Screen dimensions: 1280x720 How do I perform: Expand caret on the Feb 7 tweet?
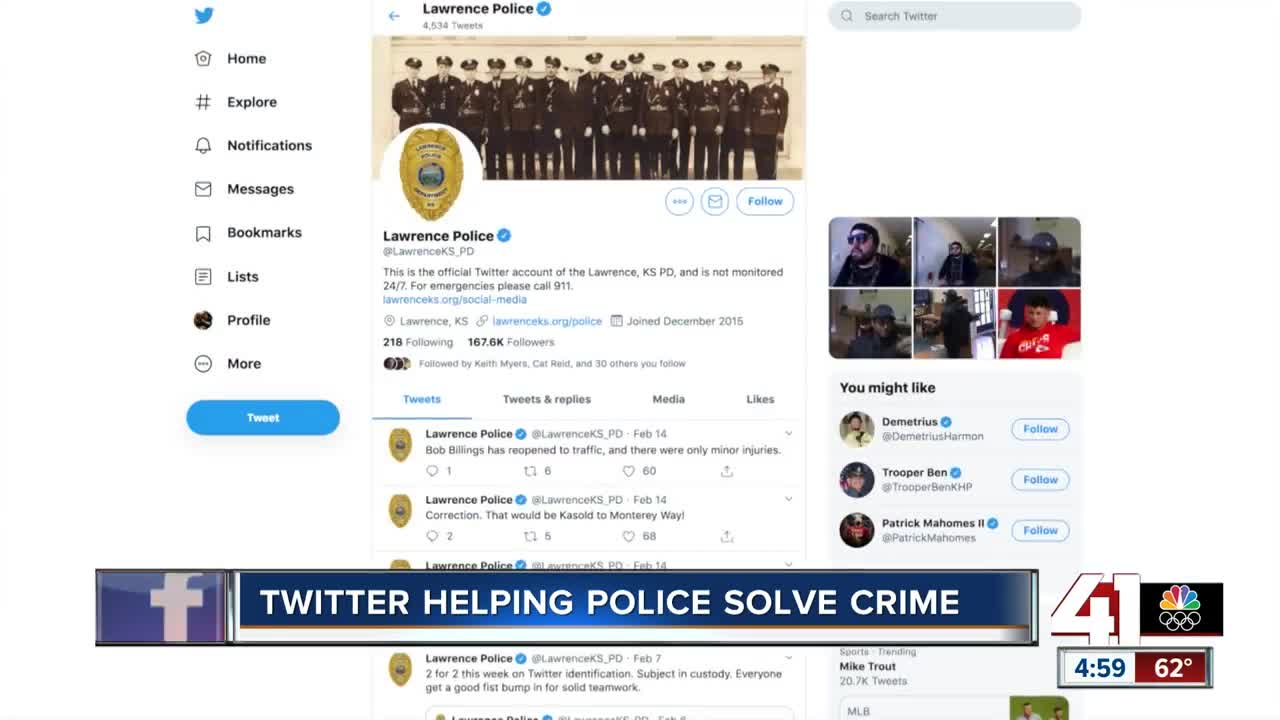click(x=788, y=658)
